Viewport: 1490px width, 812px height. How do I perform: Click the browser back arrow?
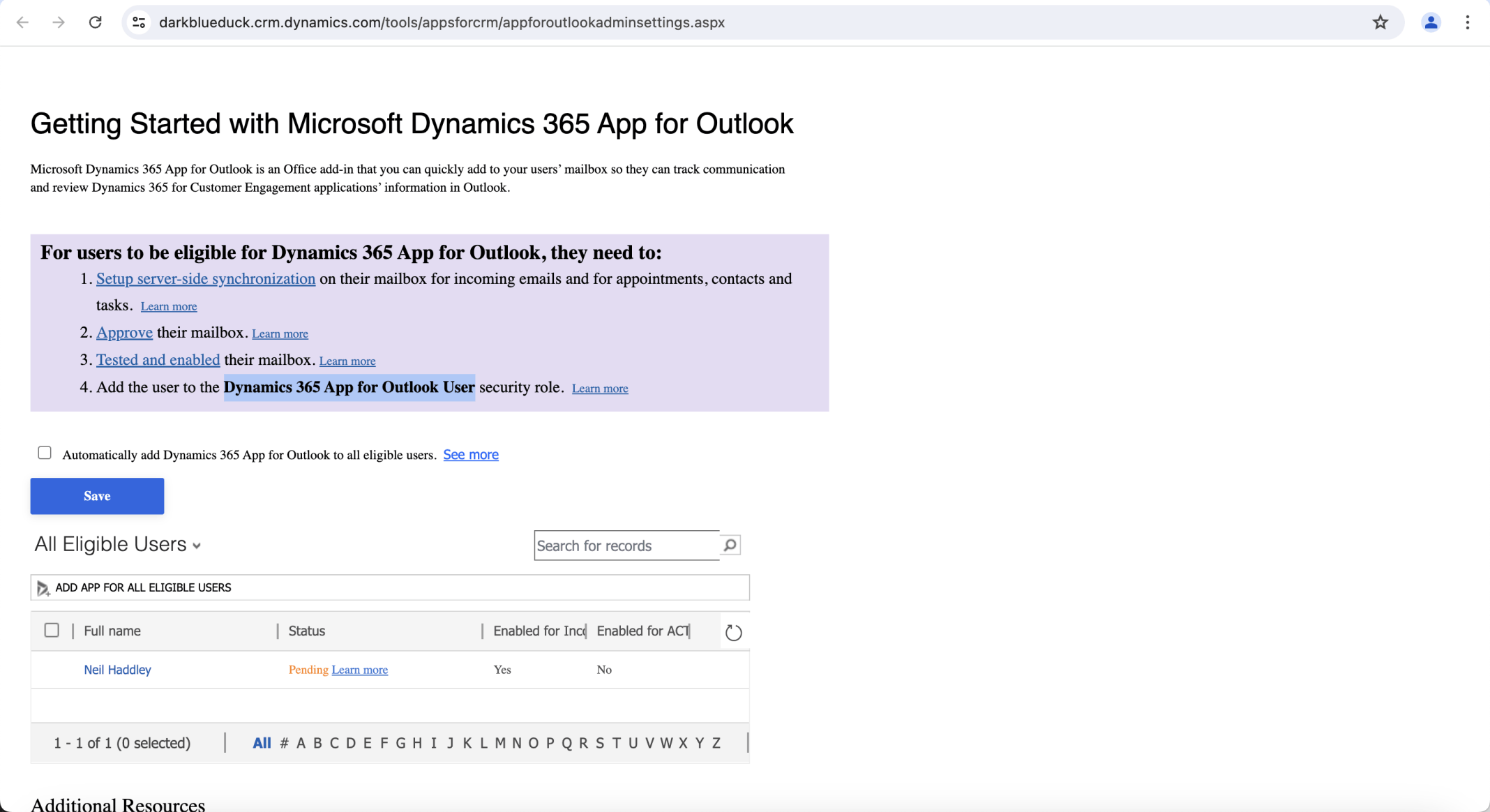[x=22, y=22]
